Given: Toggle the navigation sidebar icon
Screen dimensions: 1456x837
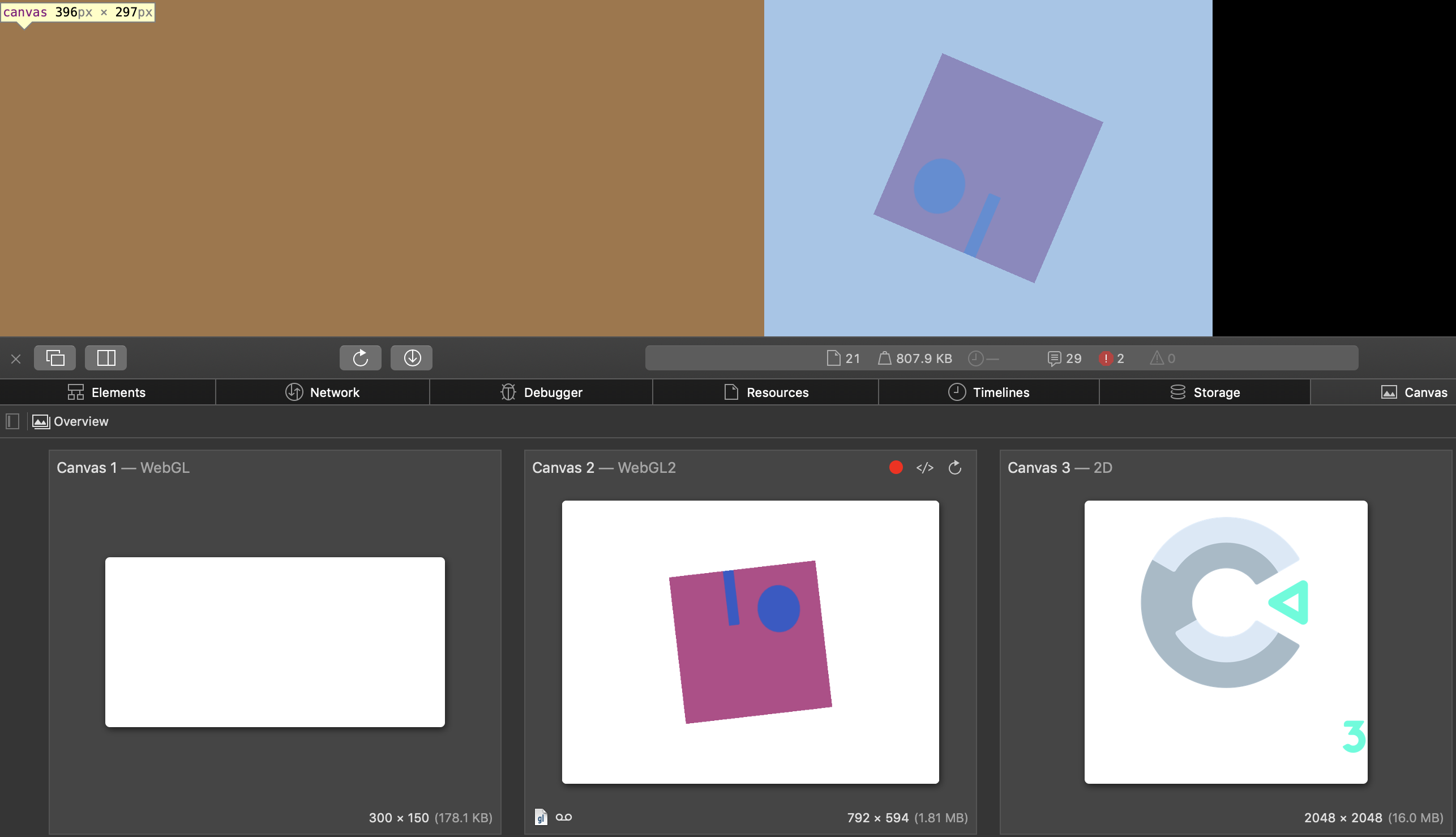Looking at the screenshot, I should [x=11, y=421].
